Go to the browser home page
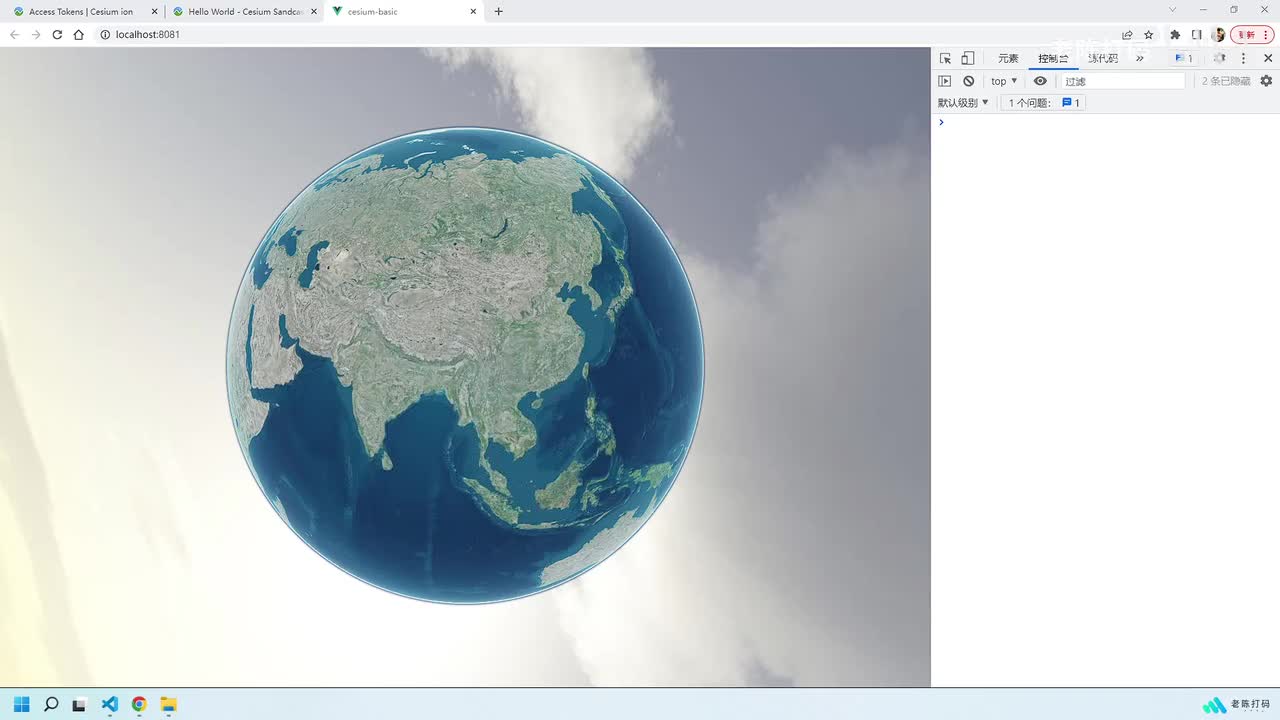 tap(79, 34)
